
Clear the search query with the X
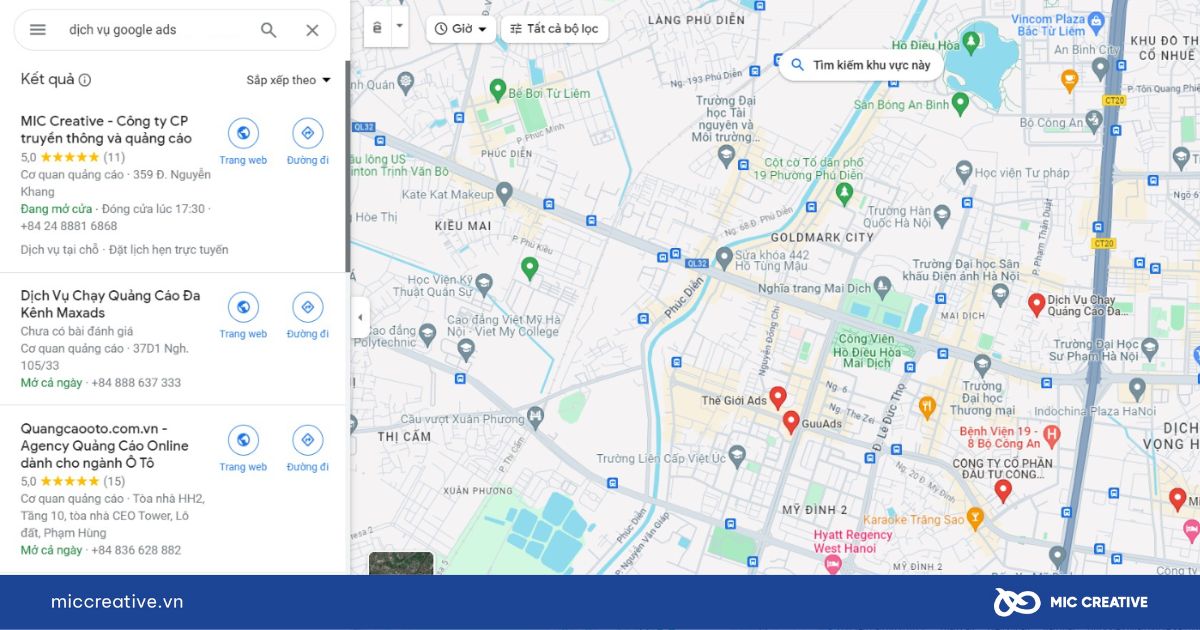pos(312,30)
